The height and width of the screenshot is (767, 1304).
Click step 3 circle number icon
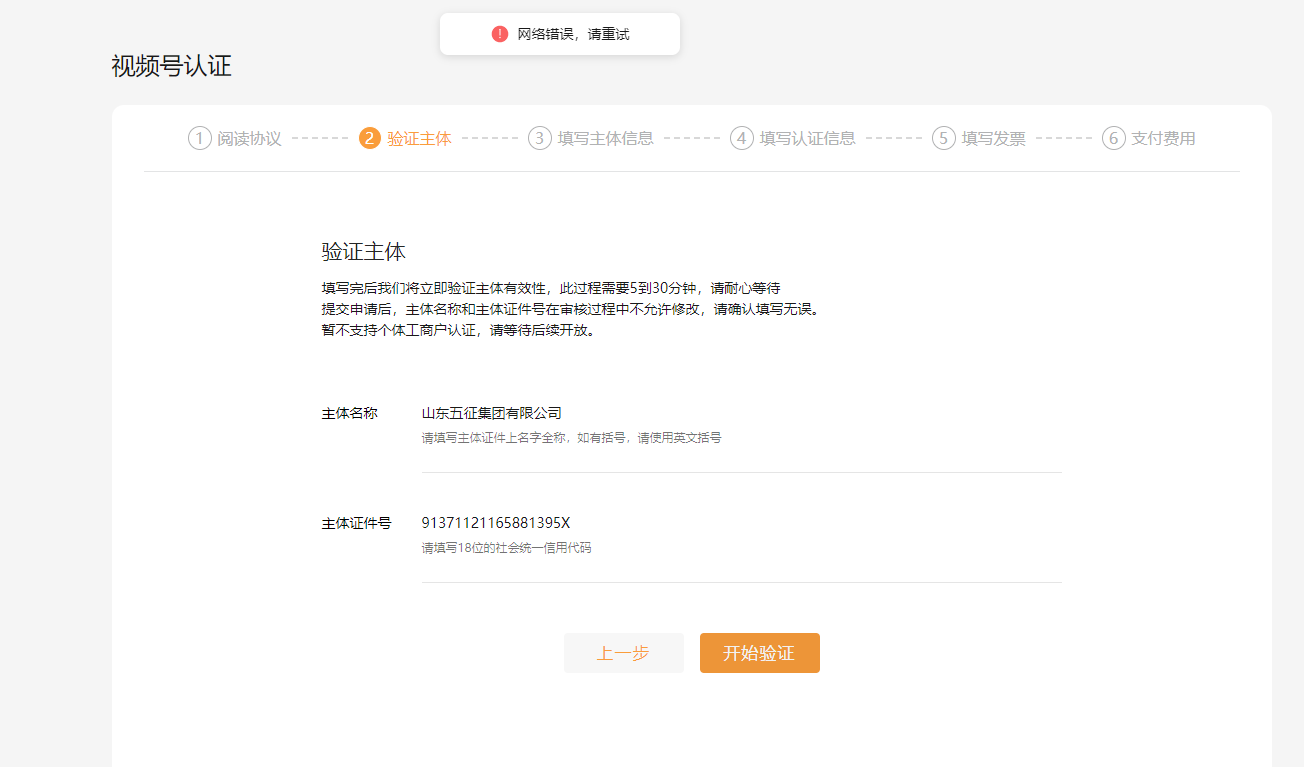(540, 138)
